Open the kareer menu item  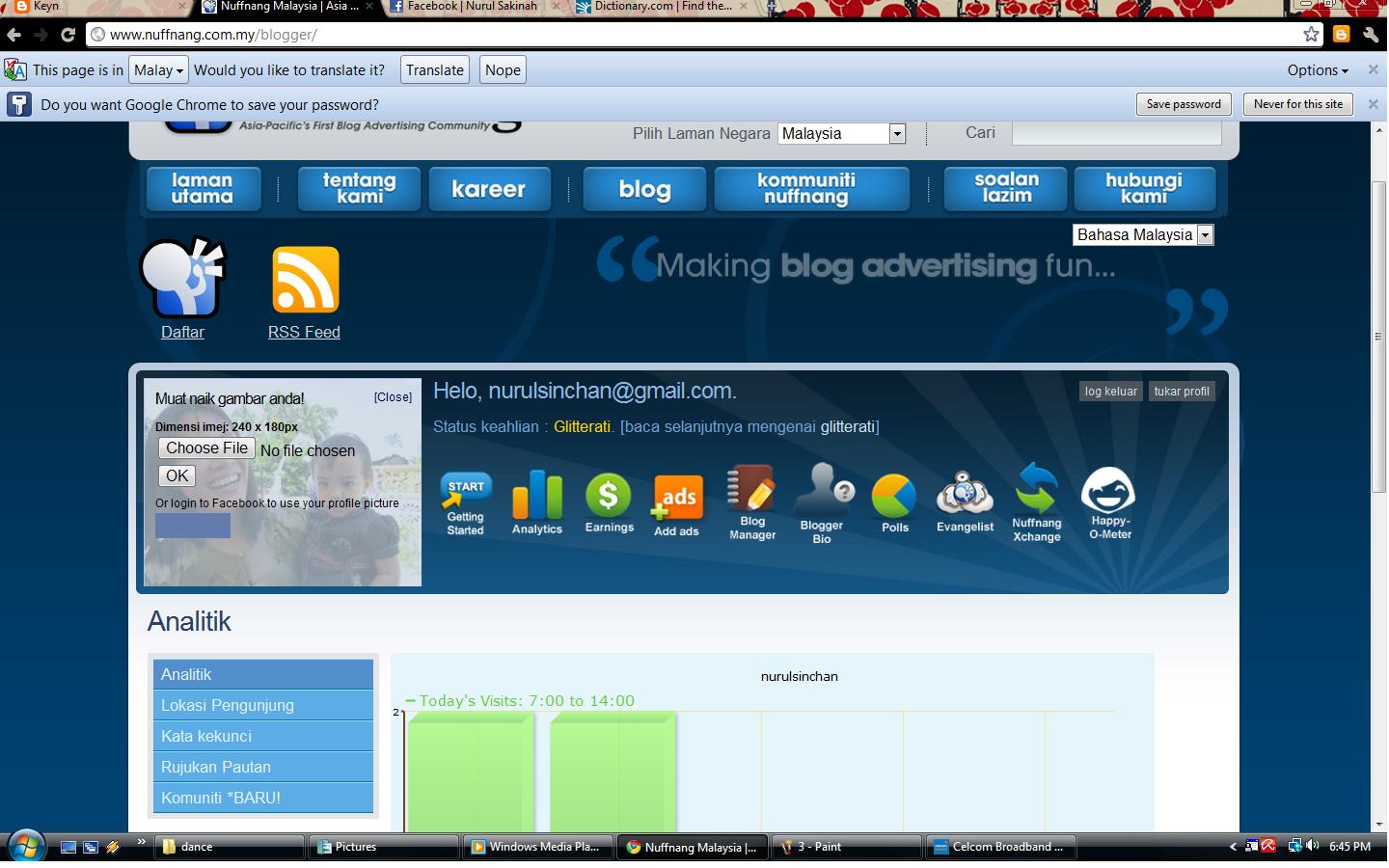[489, 188]
